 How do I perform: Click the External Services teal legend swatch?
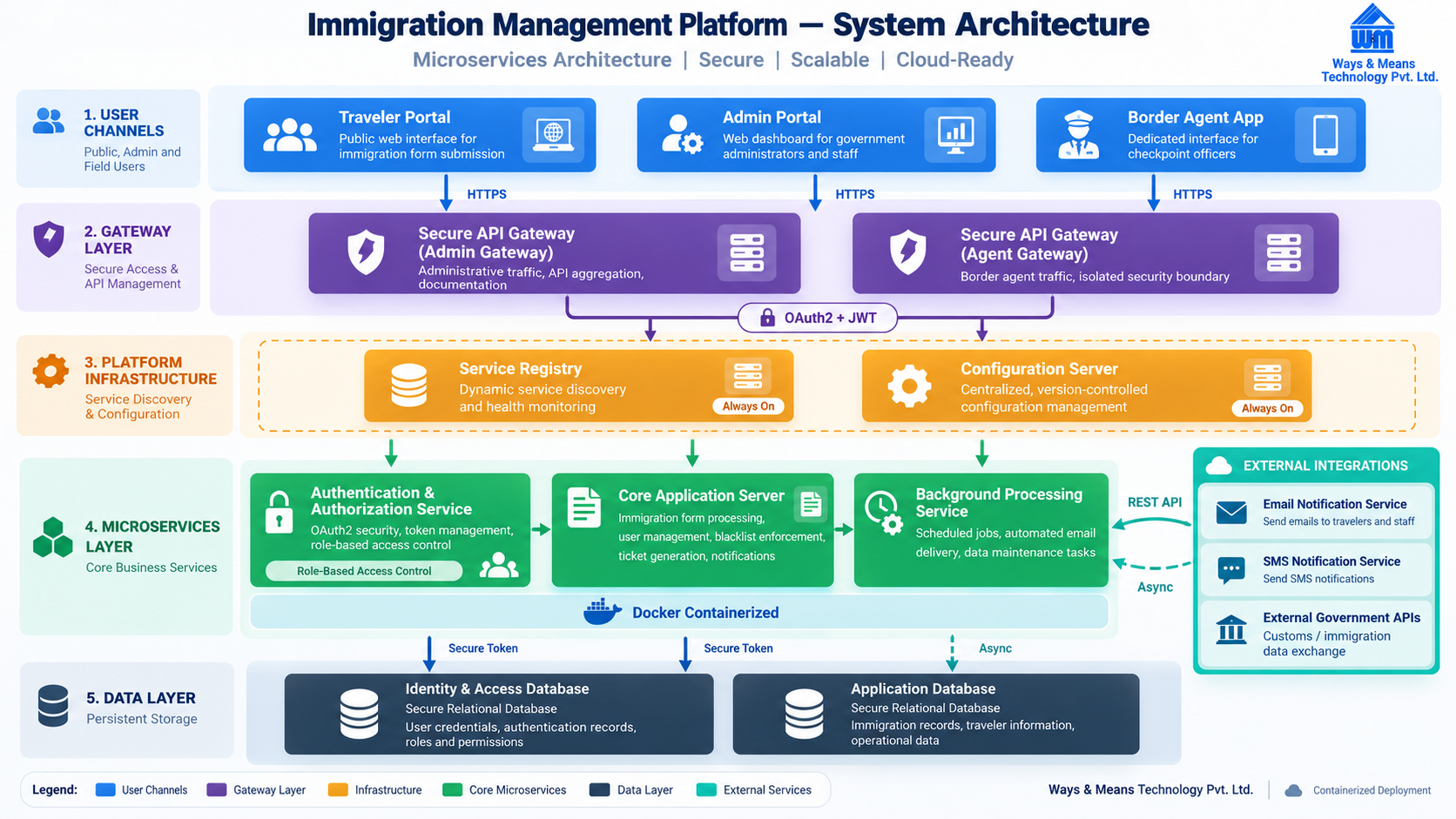point(707,790)
